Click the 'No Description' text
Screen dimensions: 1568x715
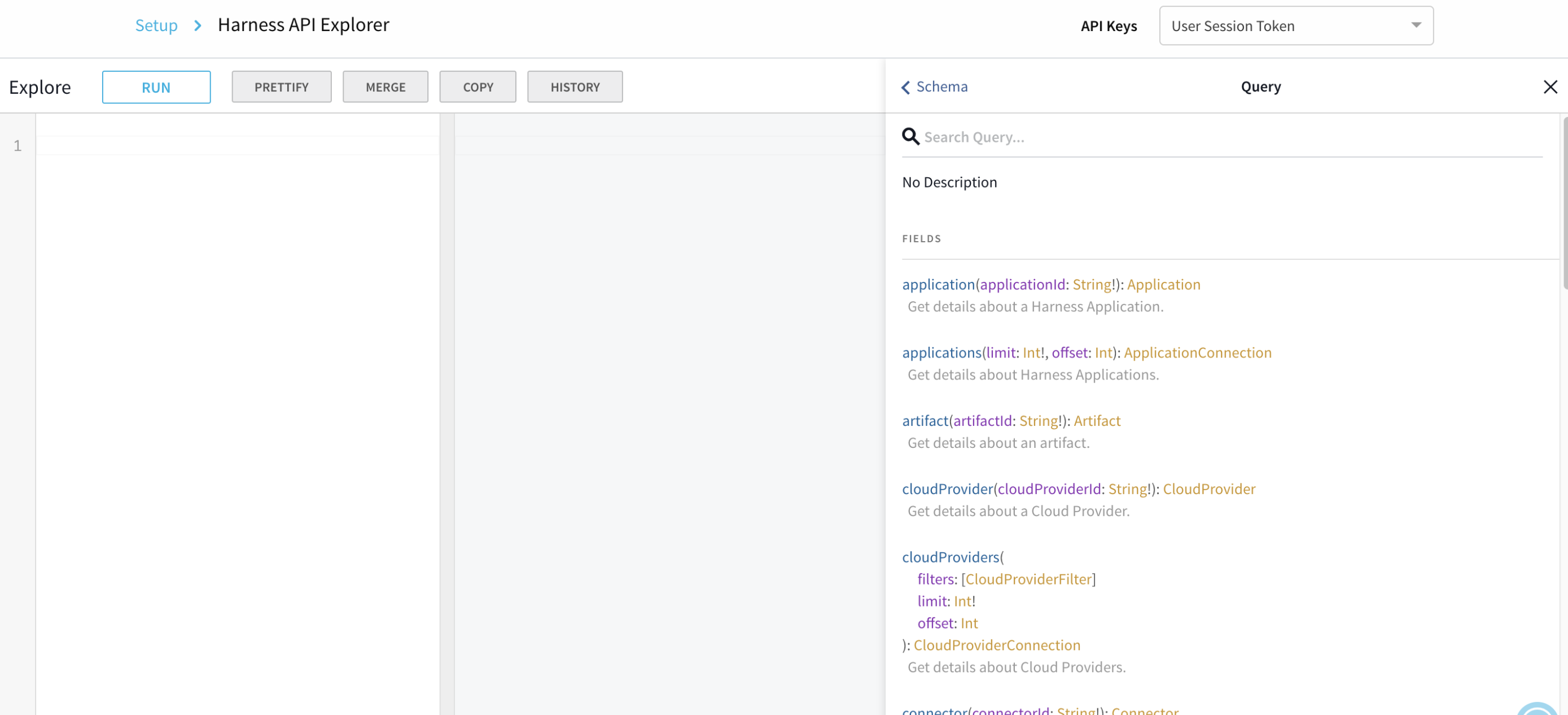[949, 182]
